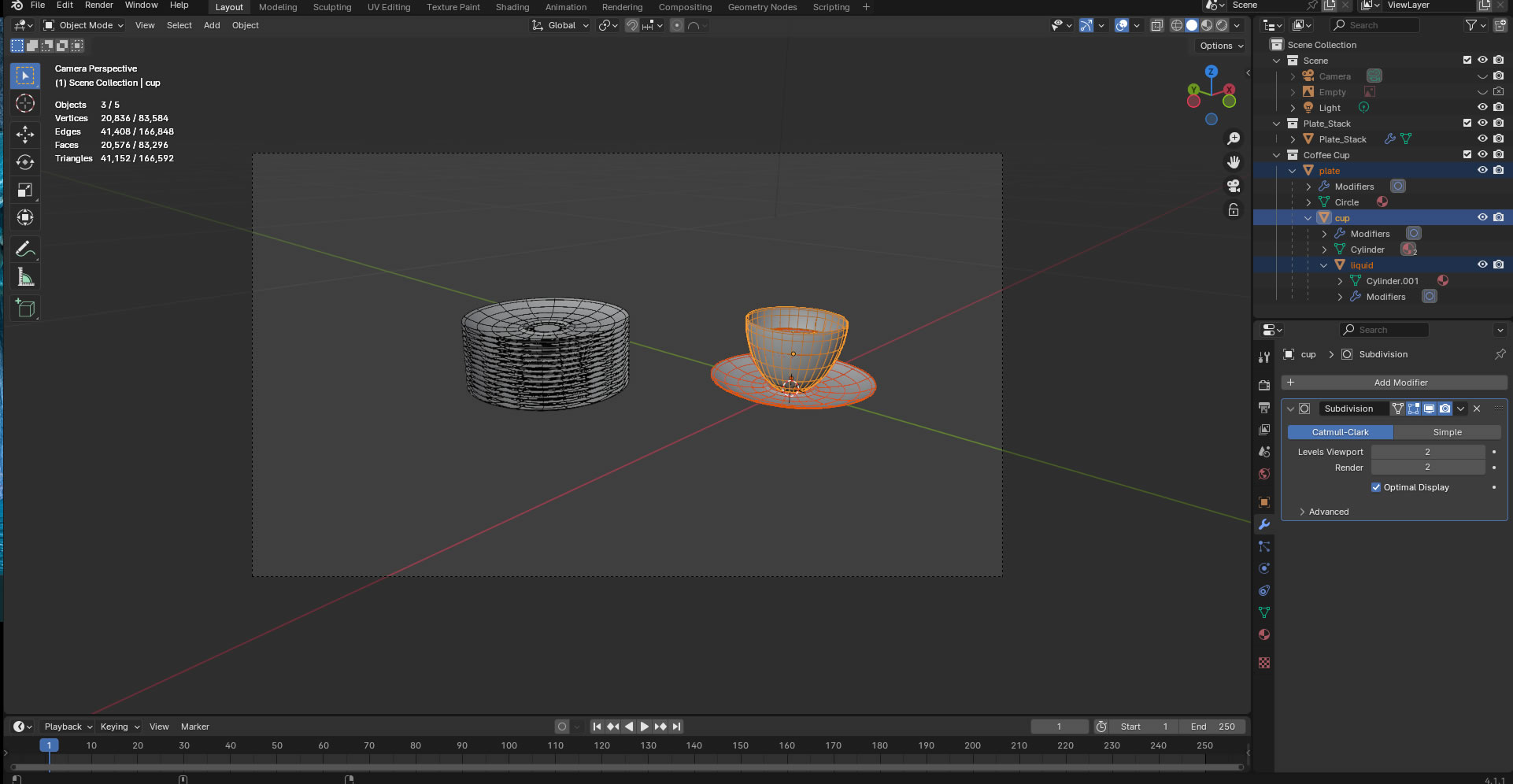The width and height of the screenshot is (1513, 784).
Task: Open the Tool properties tab
Action: pyautogui.click(x=1264, y=357)
